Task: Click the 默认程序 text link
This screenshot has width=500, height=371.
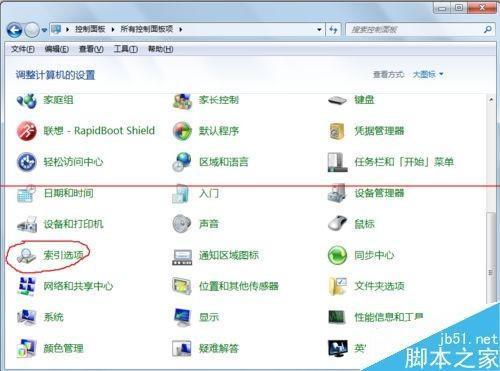Action: (219, 131)
